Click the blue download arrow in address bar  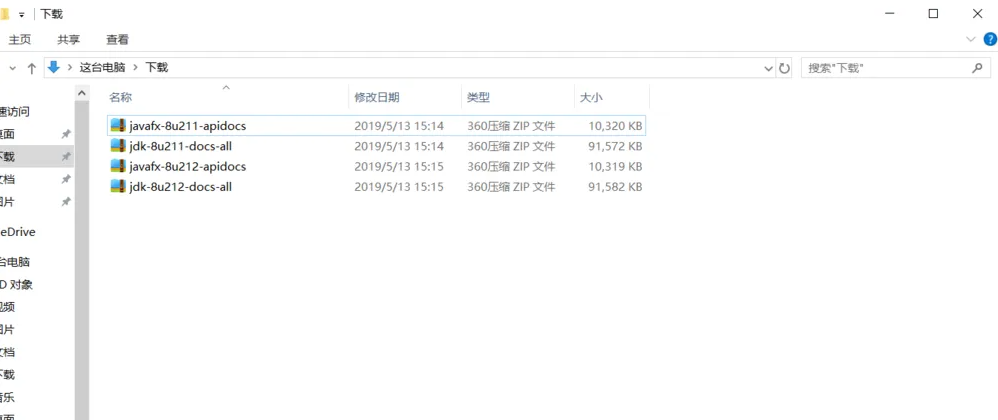(x=54, y=67)
